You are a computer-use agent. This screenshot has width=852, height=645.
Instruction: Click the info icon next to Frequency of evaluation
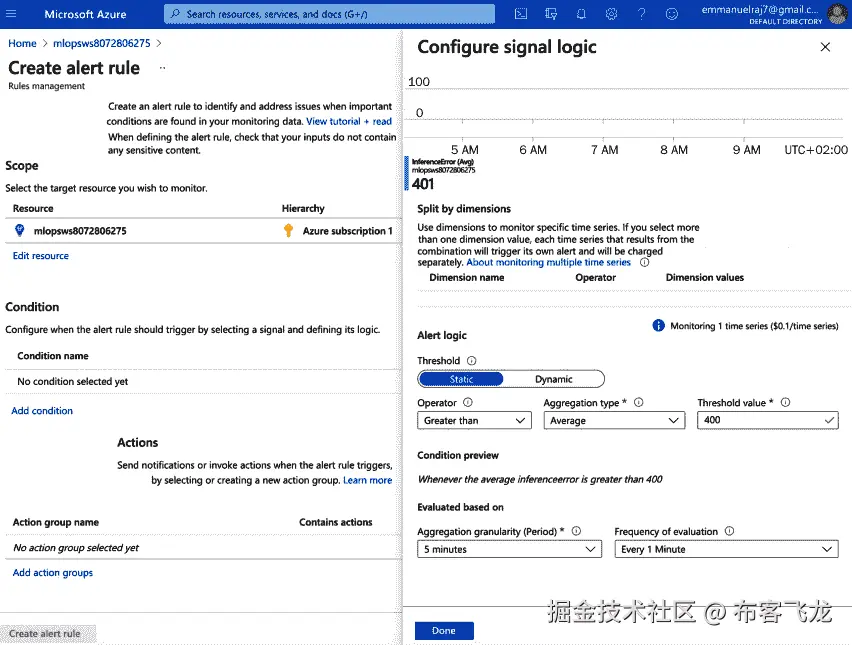[730, 531]
